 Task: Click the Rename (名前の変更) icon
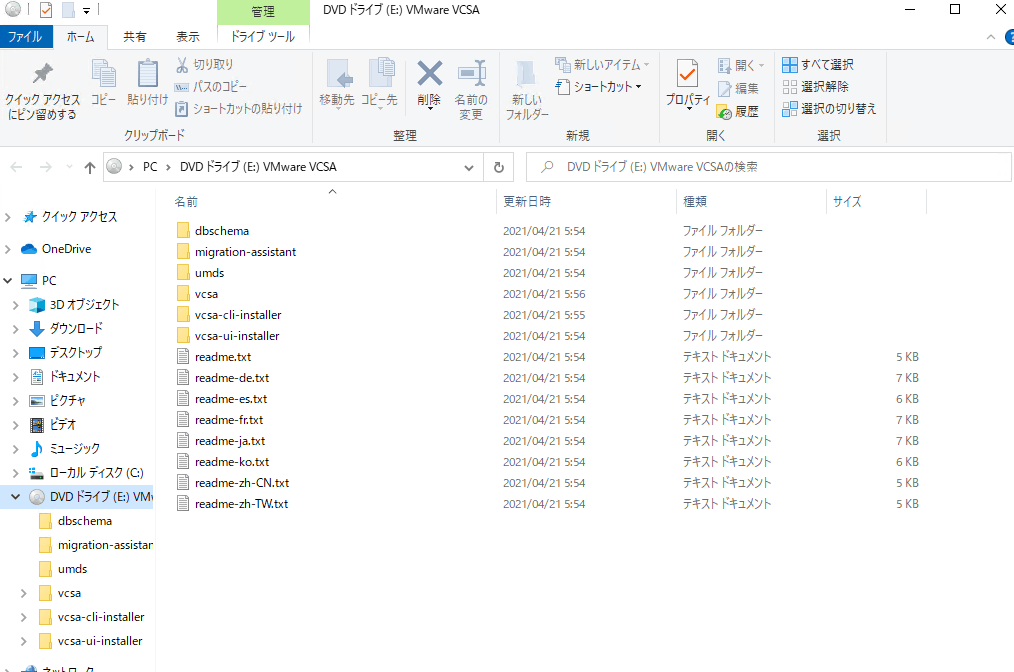(471, 73)
